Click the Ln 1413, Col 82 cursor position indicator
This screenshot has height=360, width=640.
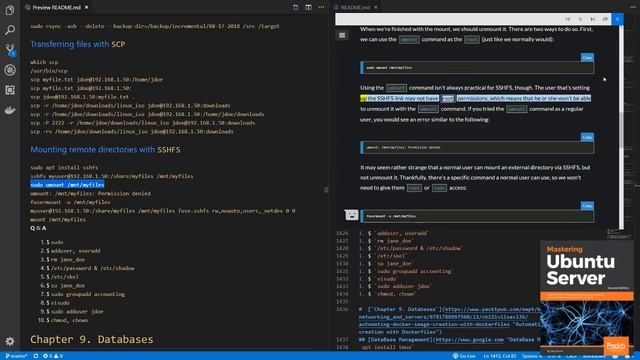tap(500, 356)
